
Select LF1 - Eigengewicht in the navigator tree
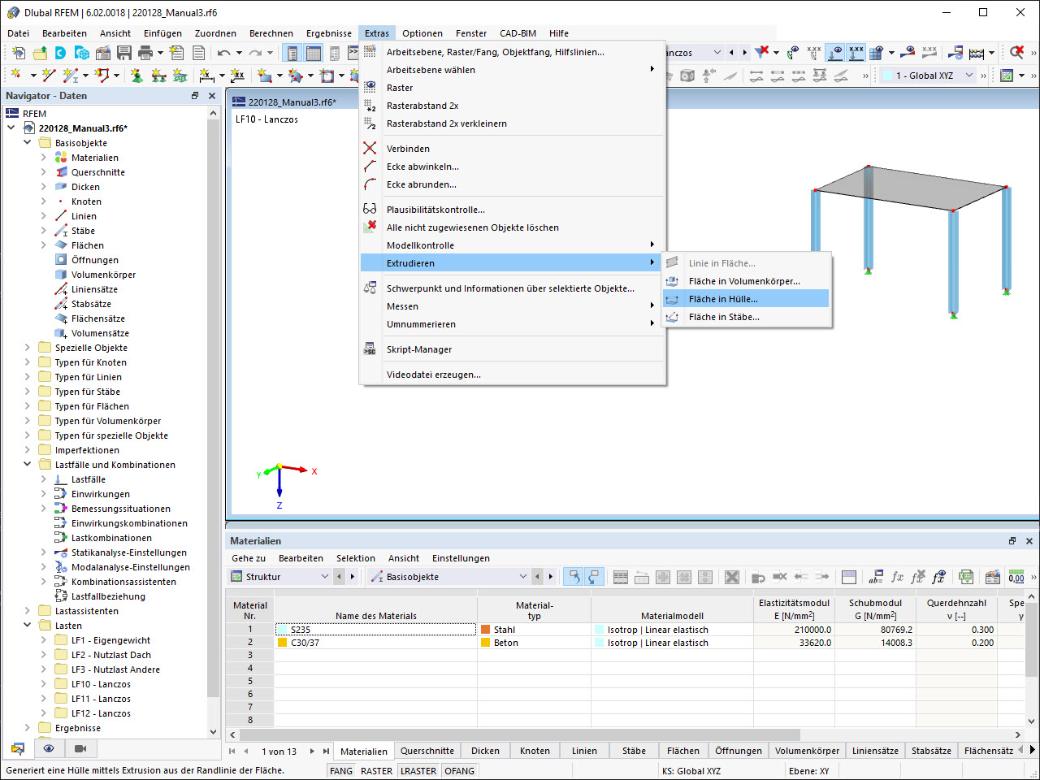tap(110, 640)
